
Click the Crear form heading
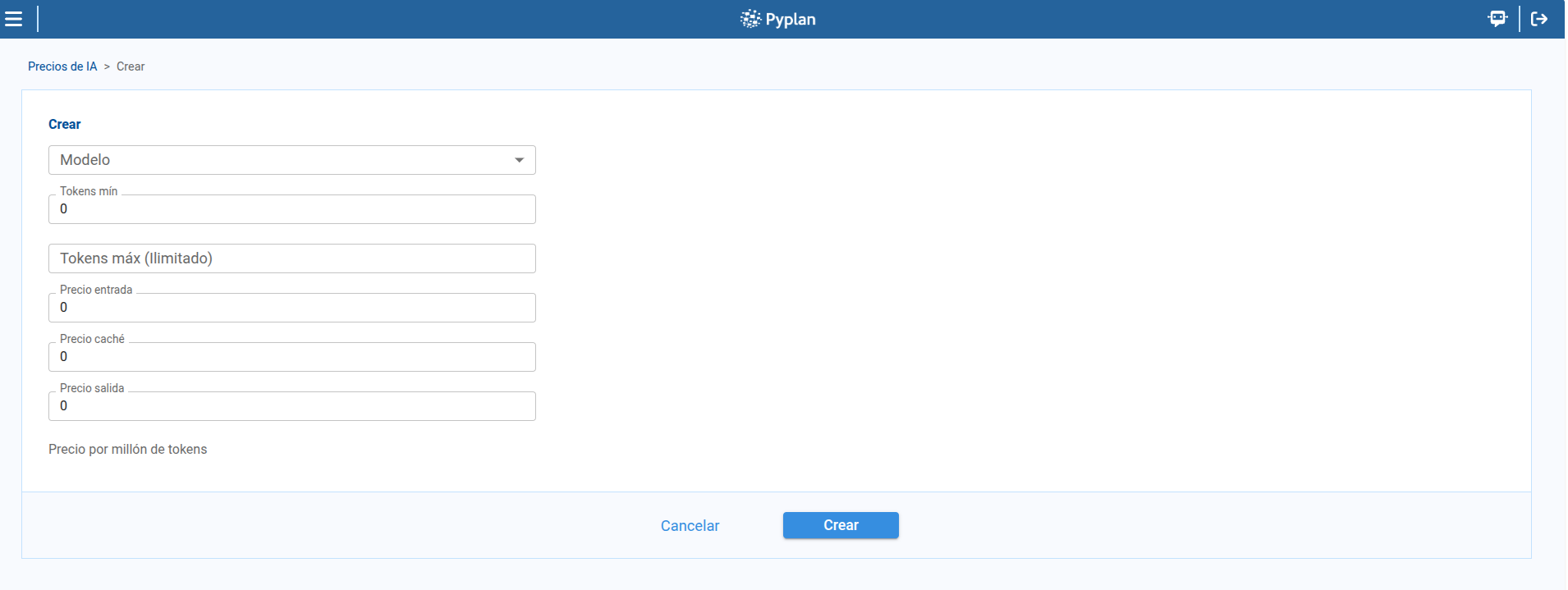click(65, 125)
